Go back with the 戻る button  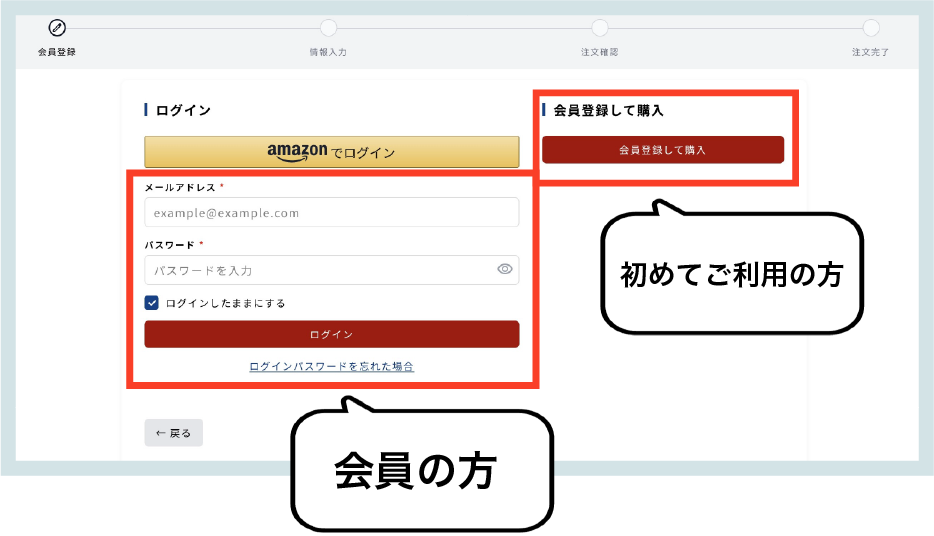click(x=173, y=433)
